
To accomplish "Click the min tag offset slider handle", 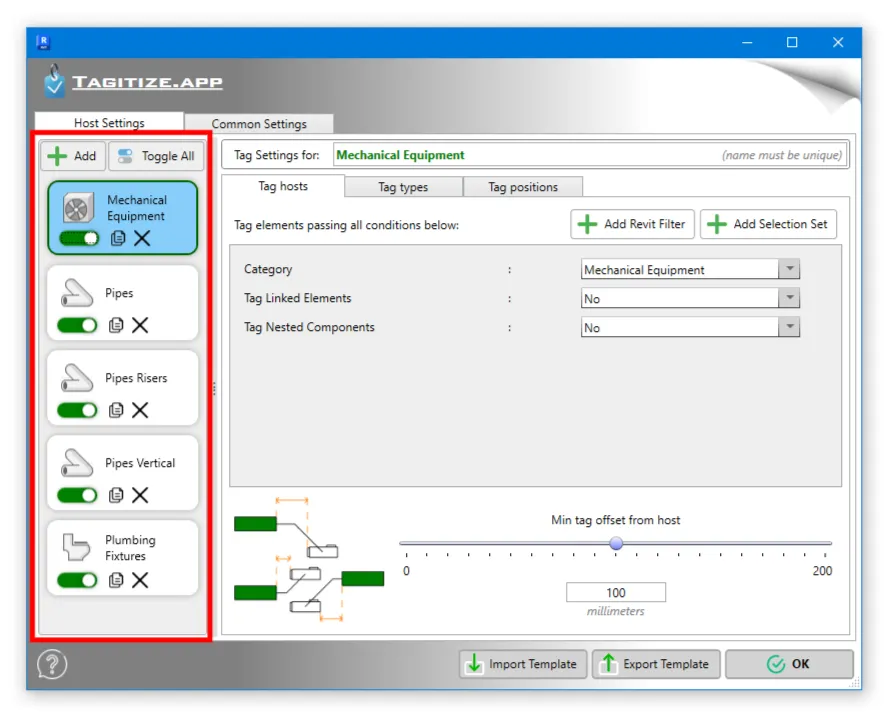I will [x=616, y=543].
